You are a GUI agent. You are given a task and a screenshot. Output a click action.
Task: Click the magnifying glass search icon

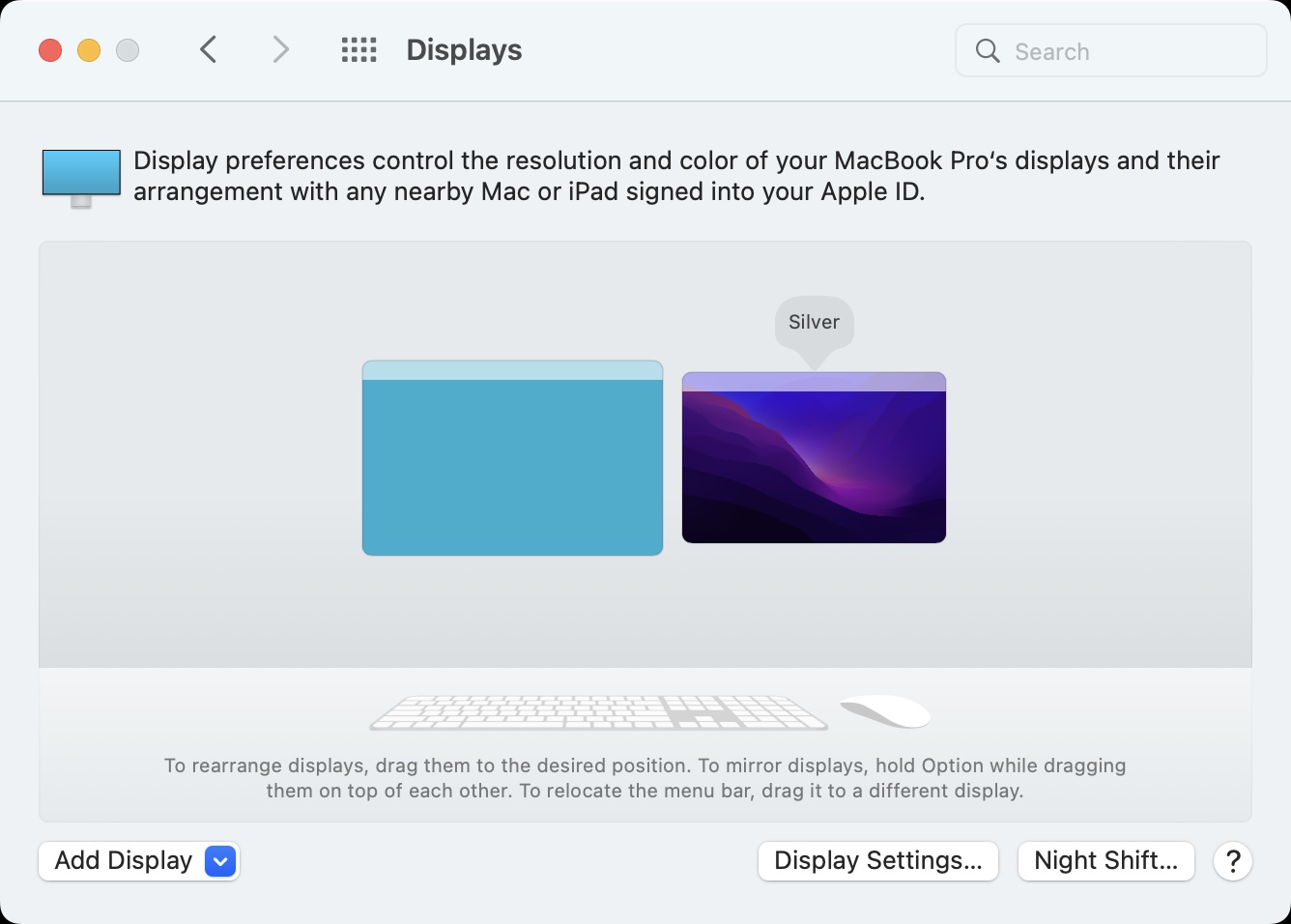click(x=988, y=51)
